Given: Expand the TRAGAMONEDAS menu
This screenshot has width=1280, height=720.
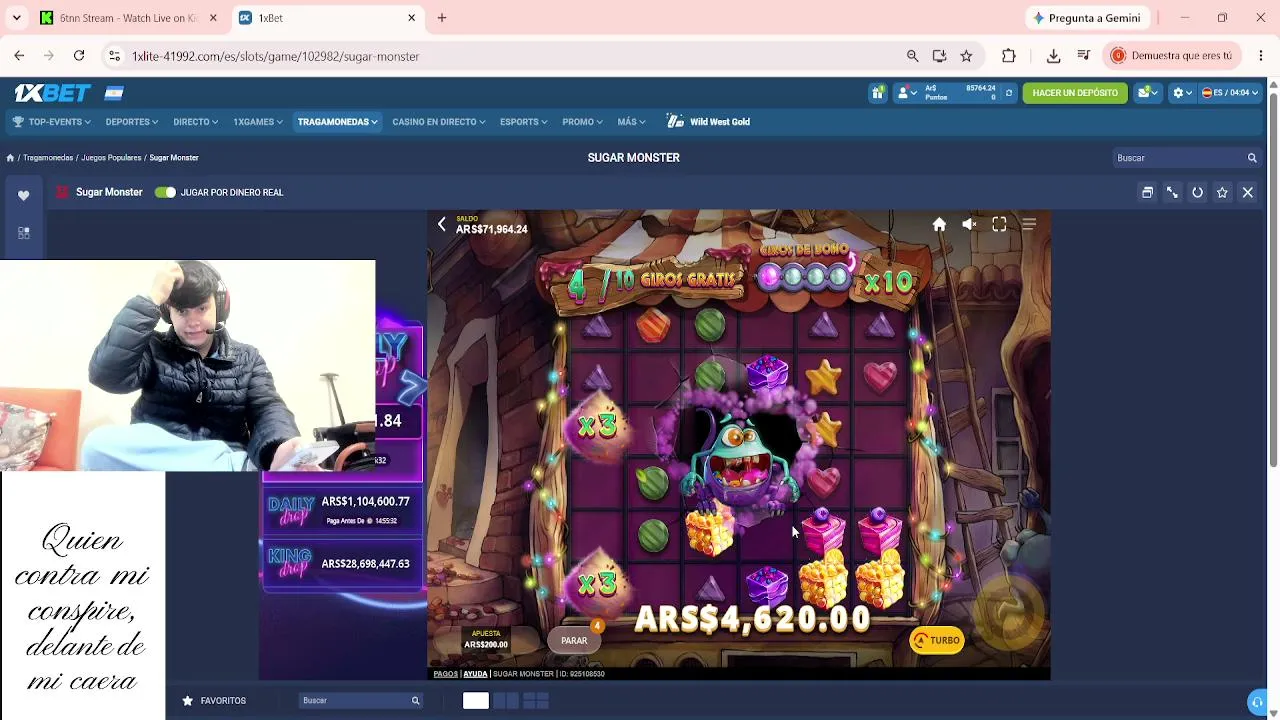Looking at the screenshot, I should pyautogui.click(x=337, y=122).
